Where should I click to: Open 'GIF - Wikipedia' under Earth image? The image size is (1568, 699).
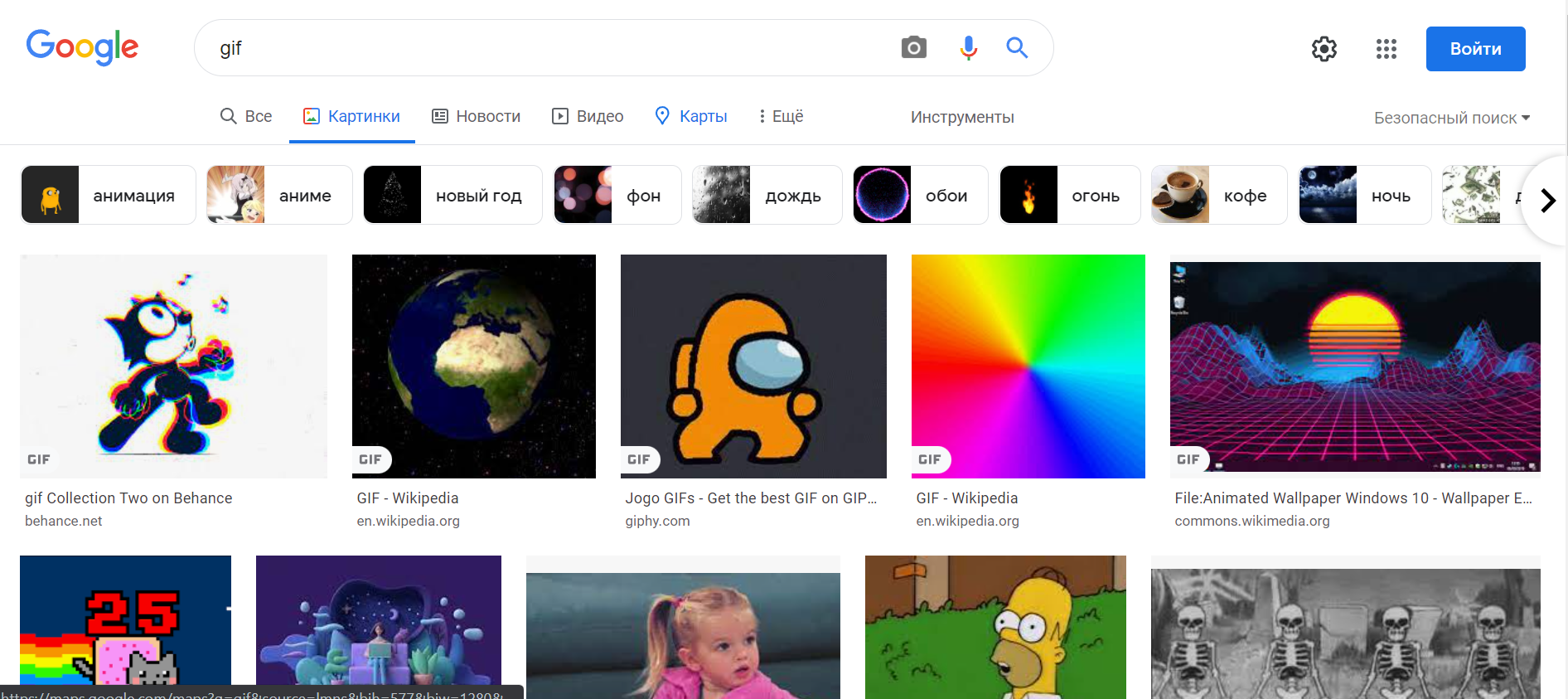click(408, 498)
